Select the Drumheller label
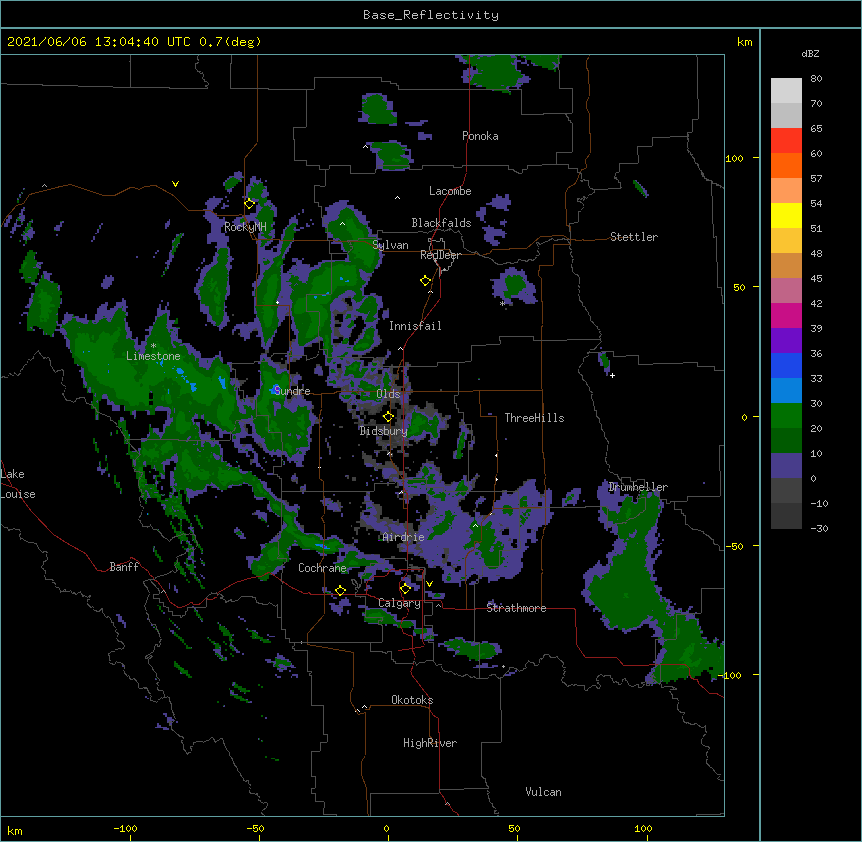 (x=638, y=487)
